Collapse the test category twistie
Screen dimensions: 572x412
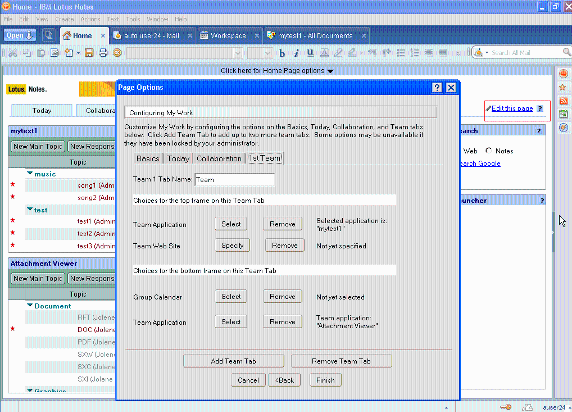tap(30, 209)
